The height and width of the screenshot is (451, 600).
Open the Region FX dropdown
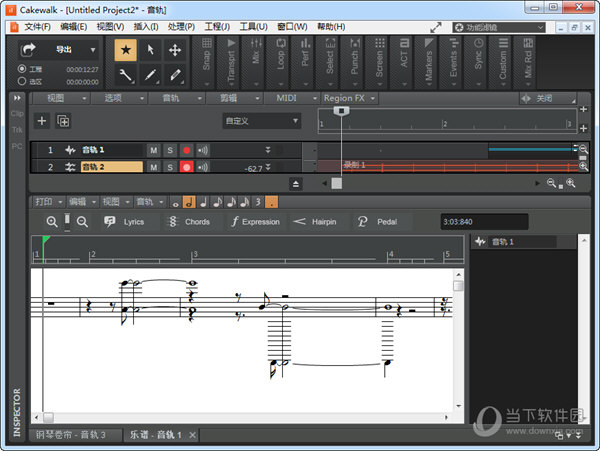[350, 98]
